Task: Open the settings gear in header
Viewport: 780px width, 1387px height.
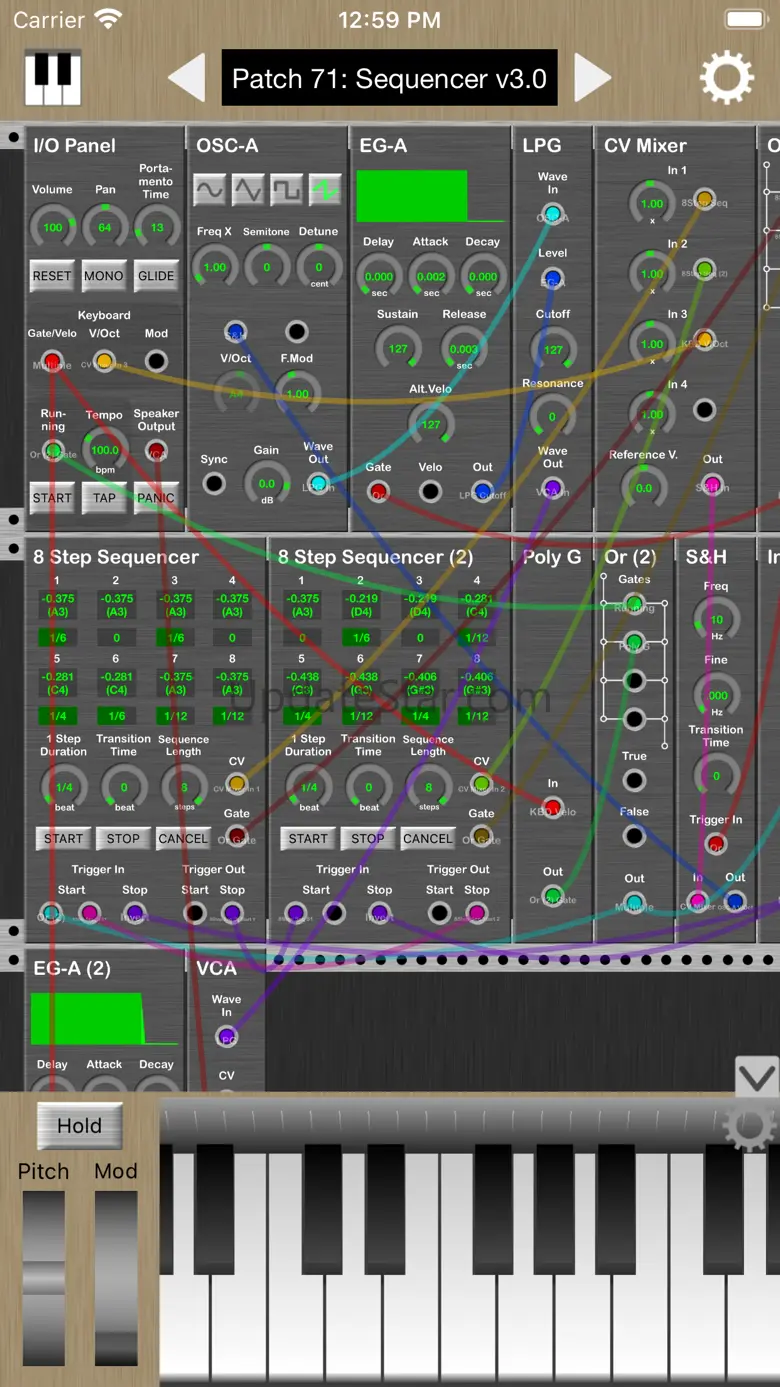Action: tap(727, 77)
